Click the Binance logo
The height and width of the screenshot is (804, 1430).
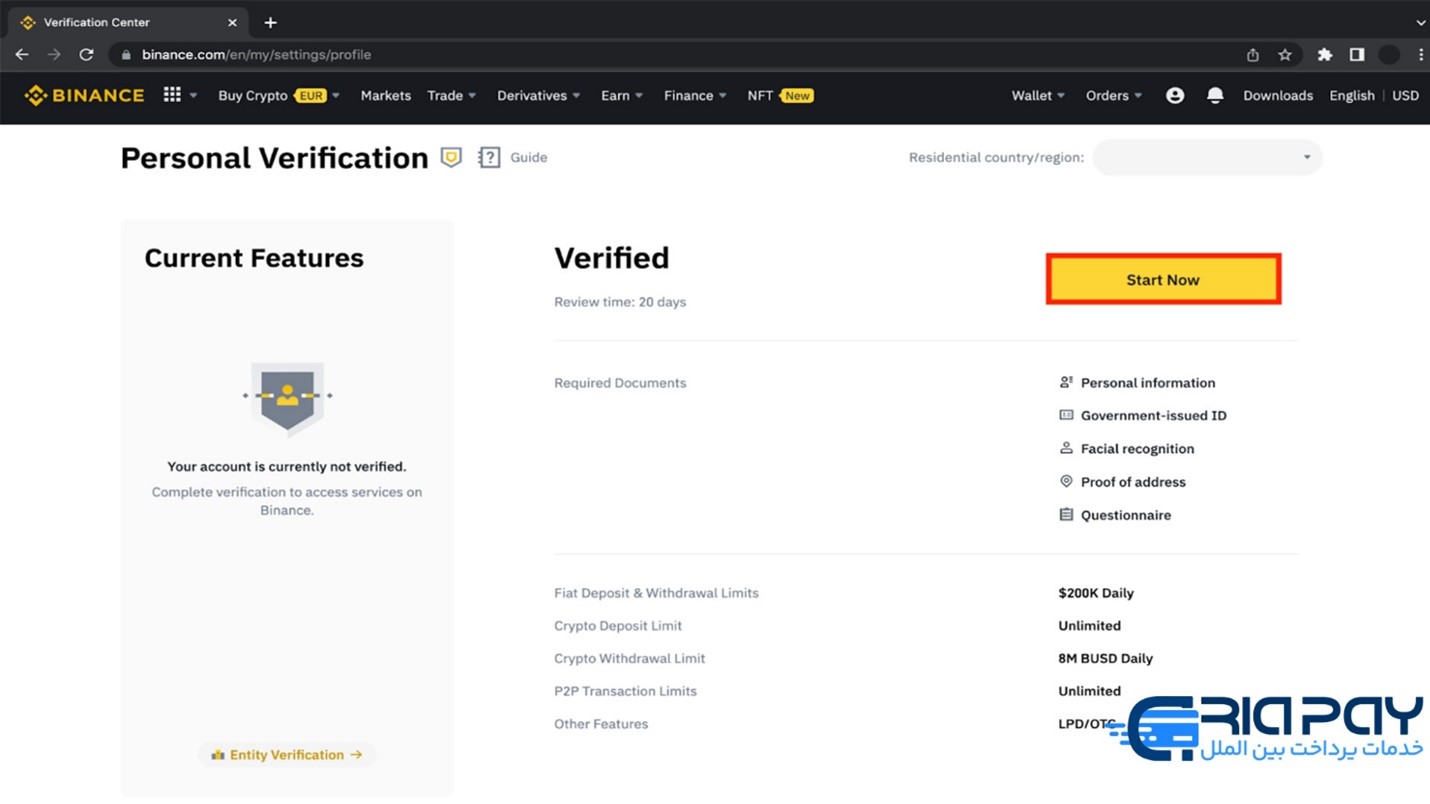(x=85, y=95)
